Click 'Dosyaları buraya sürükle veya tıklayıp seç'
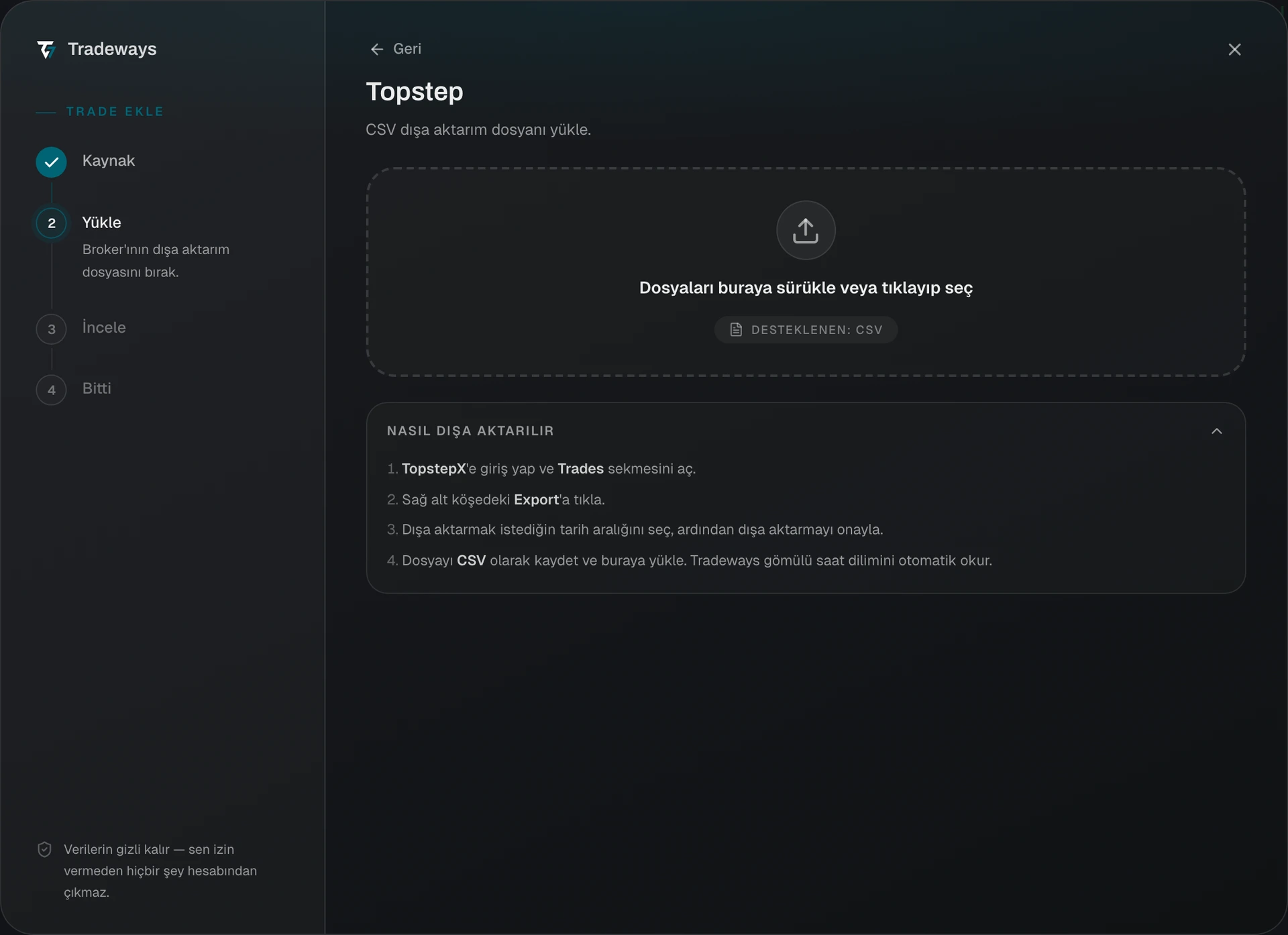The width and height of the screenshot is (1288, 935). coord(806,288)
